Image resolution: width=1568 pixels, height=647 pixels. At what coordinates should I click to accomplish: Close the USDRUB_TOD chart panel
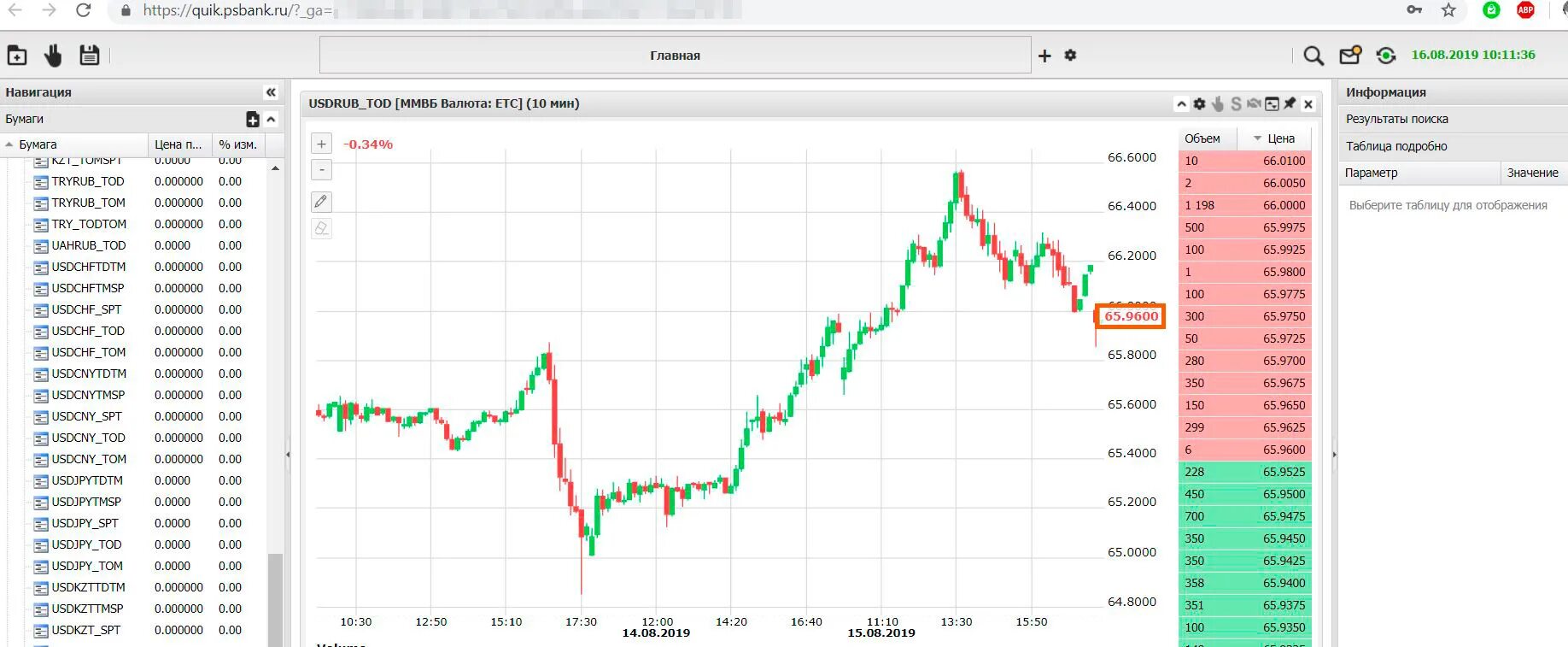(1308, 104)
